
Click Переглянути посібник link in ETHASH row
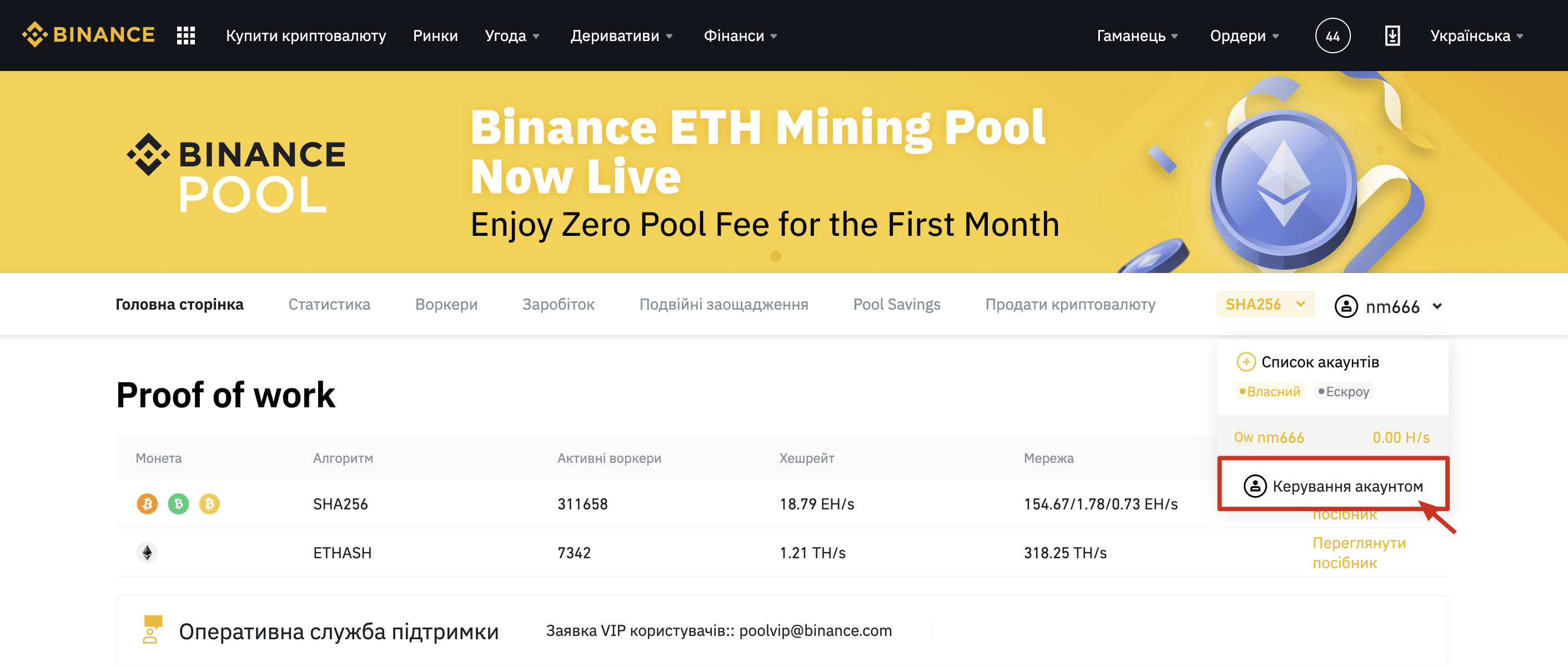pyautogui.click(x=1359, y=552)
